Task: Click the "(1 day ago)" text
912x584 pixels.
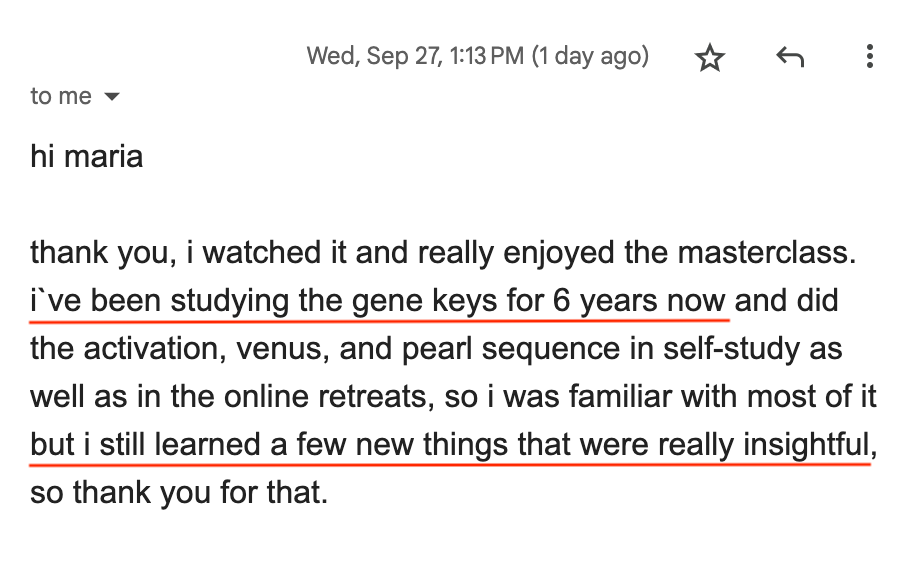Action: (x=590, y=56)
